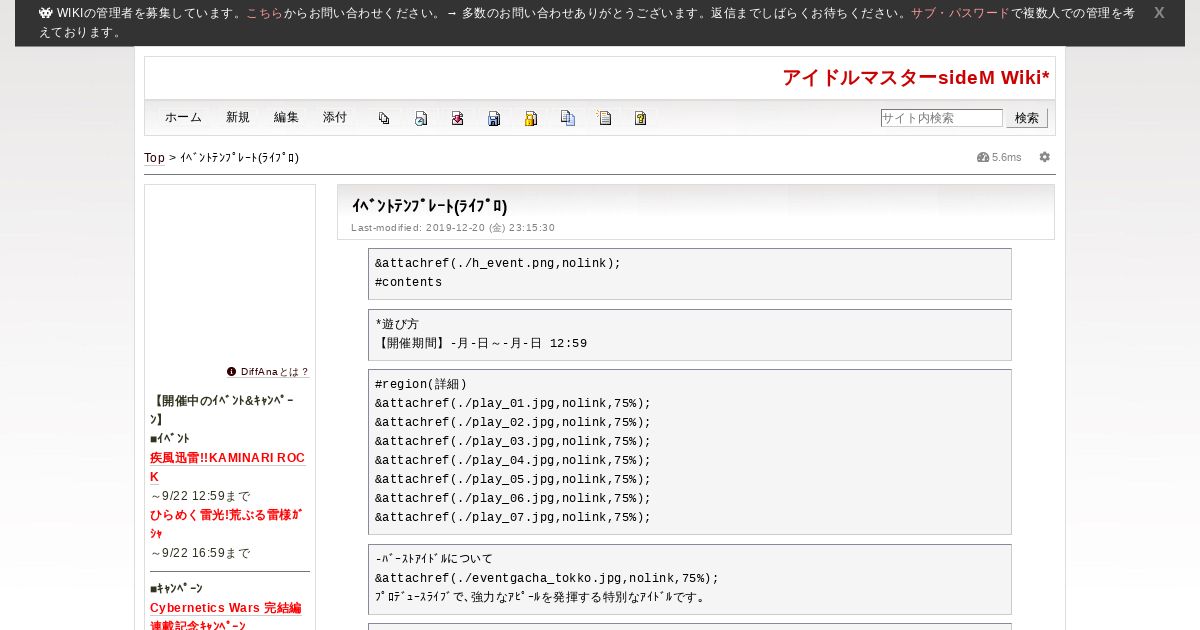
Task: Choose 編集 to edit the page
Action: [x=286, y=117]
